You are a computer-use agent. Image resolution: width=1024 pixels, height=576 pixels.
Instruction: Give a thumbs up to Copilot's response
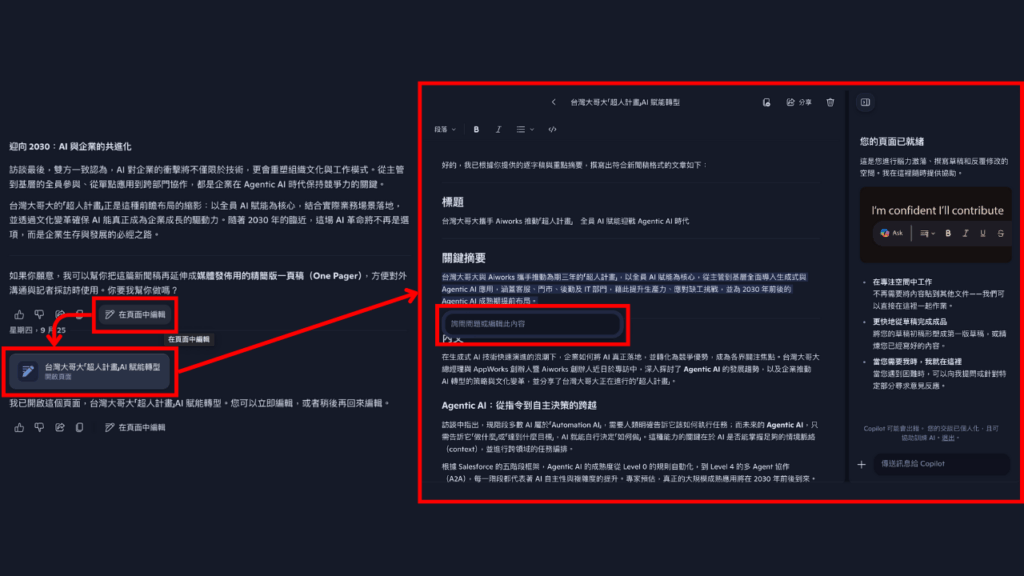coord(20,313)
